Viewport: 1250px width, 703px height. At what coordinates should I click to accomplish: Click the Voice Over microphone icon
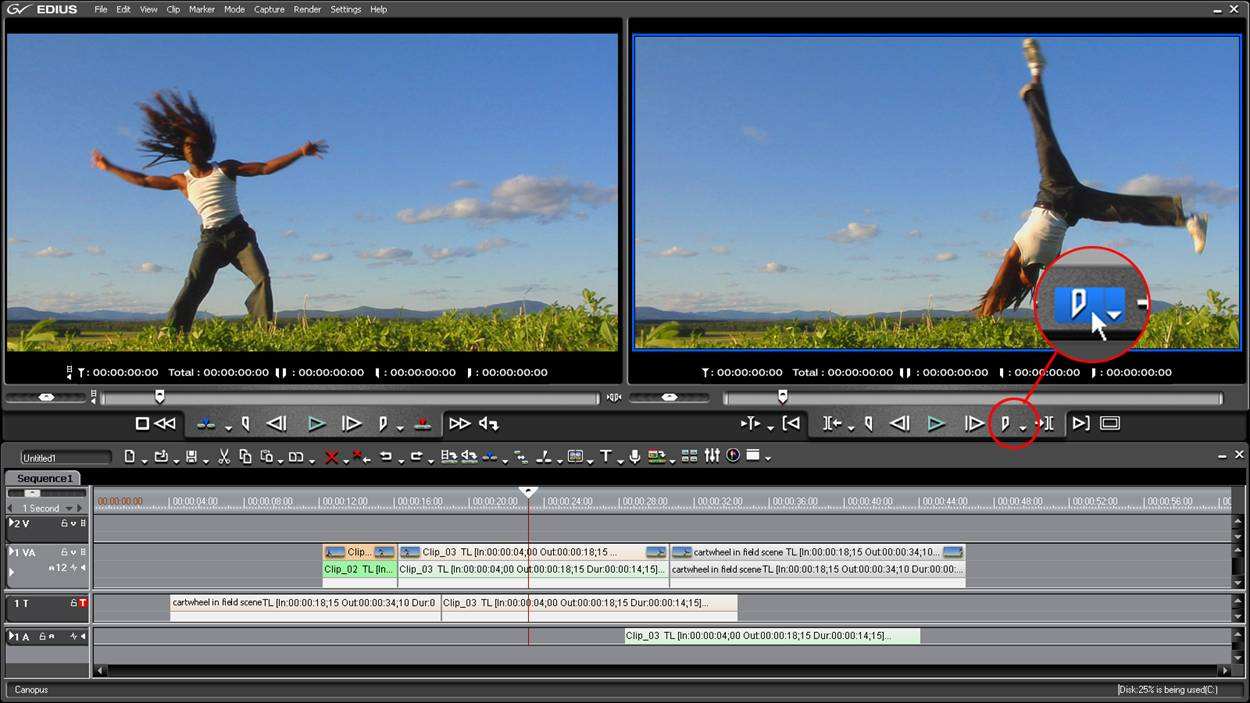point(635,456)
